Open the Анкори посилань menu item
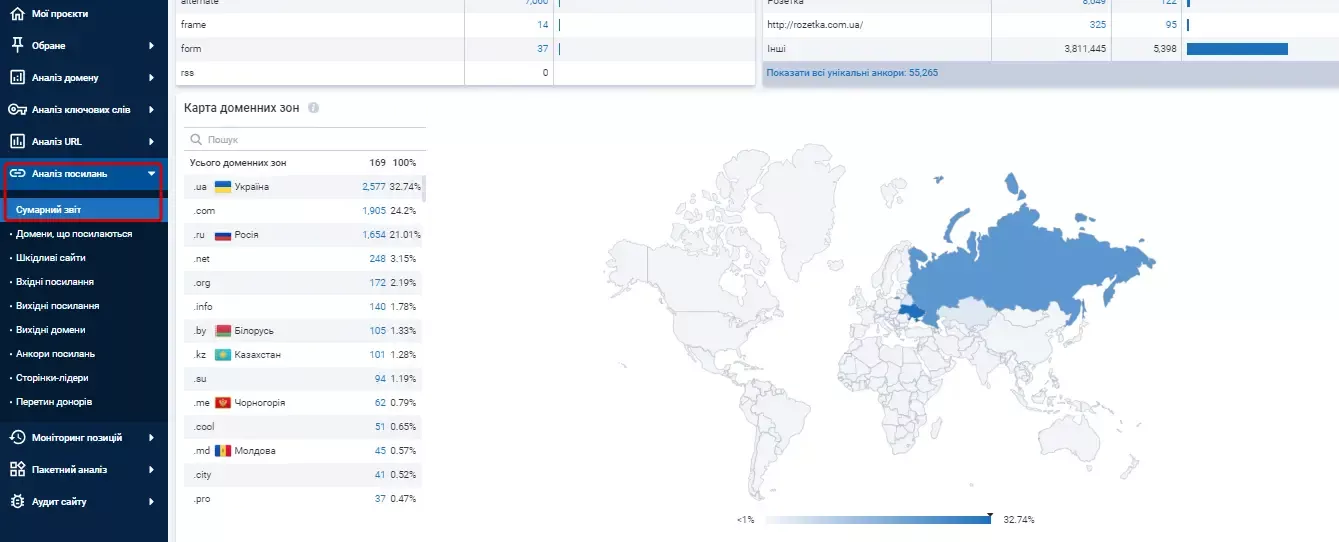This screenshot has width=1339, height=542. tap(56, 353)
